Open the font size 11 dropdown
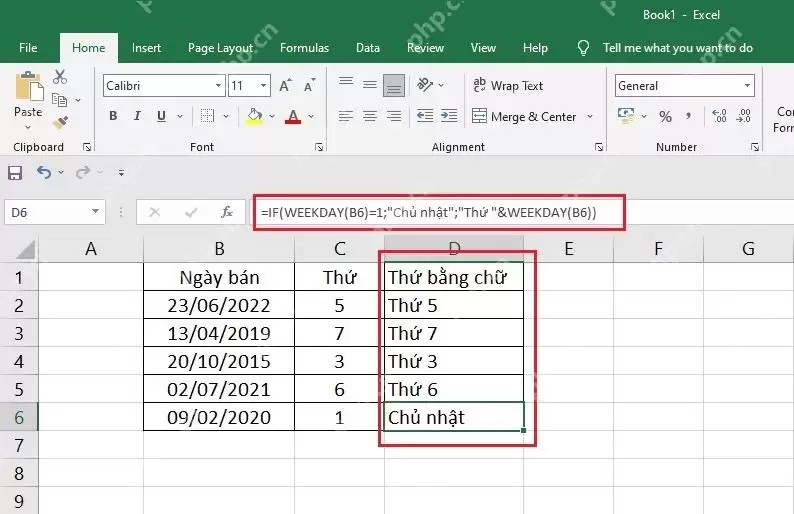794x514 pixels. (263, 86)
